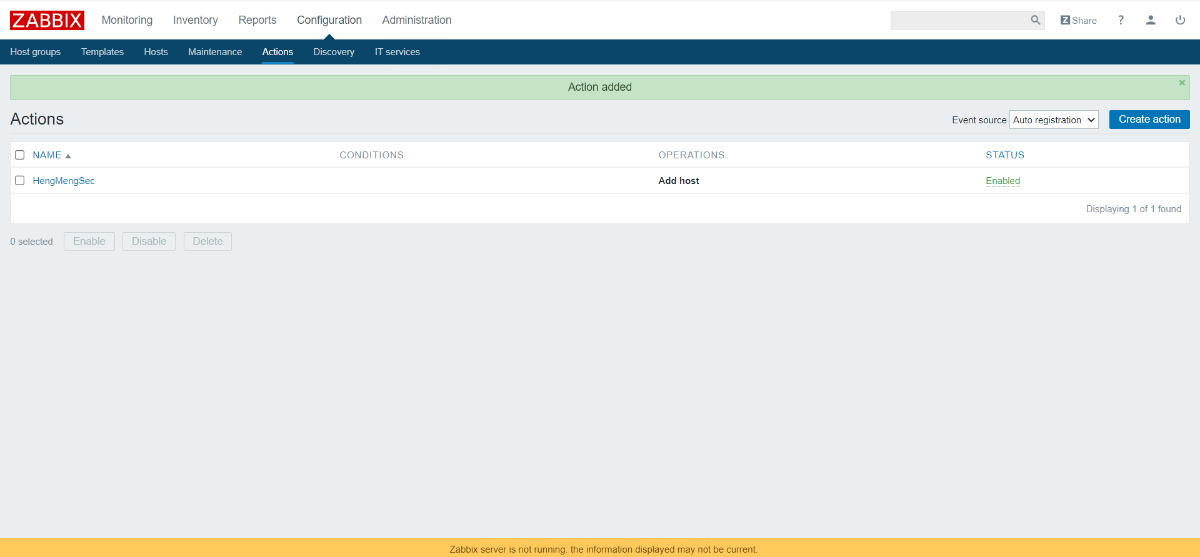Click the Create action button
This screenshot has height=557, width=1200.
(x=1149, y=119)
